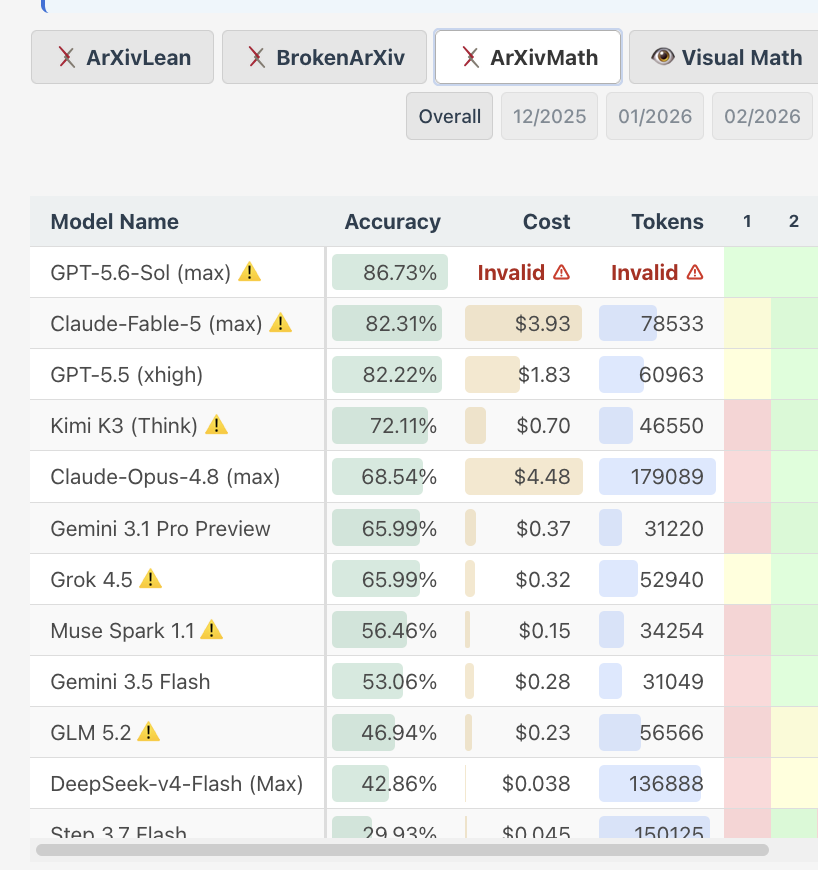Screen dimensions: 818x870
Task: Click Kimi K3 red result cell in column 1
Action: 748,426
